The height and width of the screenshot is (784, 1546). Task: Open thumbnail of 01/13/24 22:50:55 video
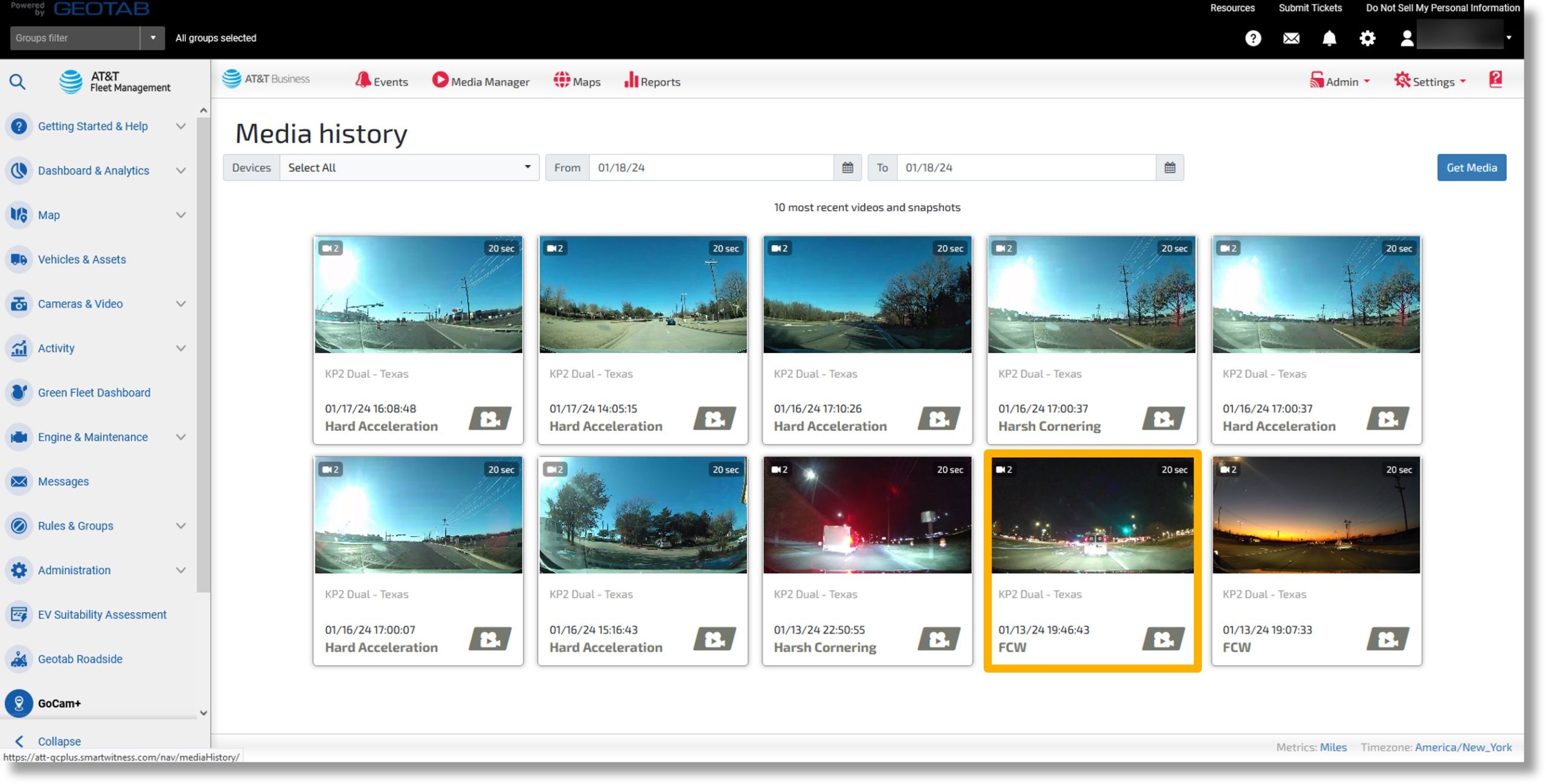tap(867, 515)
